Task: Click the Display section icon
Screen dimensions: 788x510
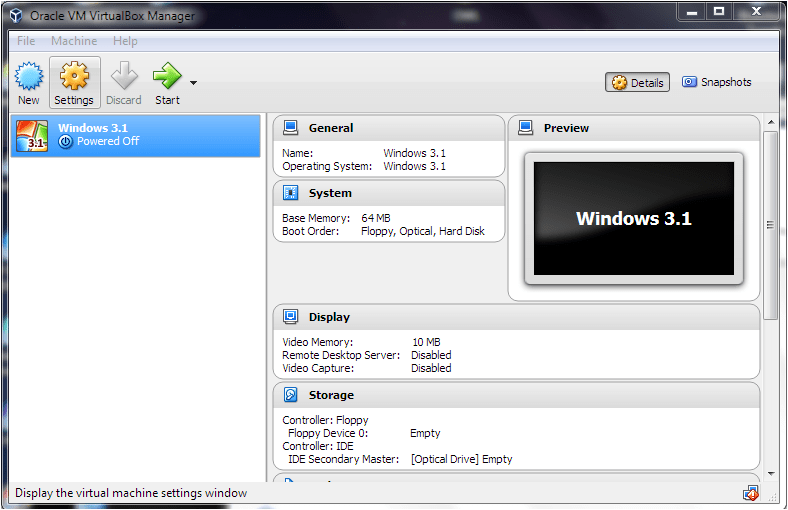Action: pyautogui.click(x=291, y=317)
